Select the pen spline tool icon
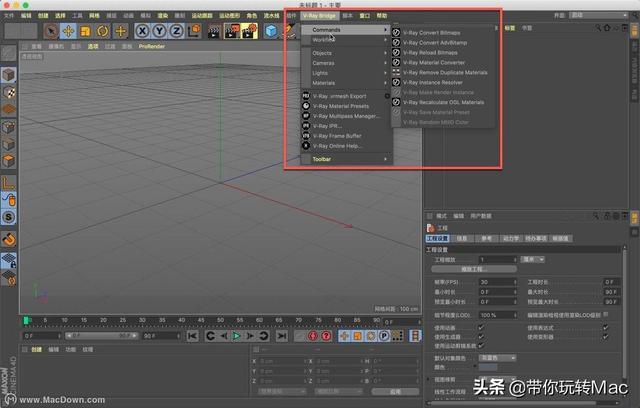640x408 pixels. [289, 31]
